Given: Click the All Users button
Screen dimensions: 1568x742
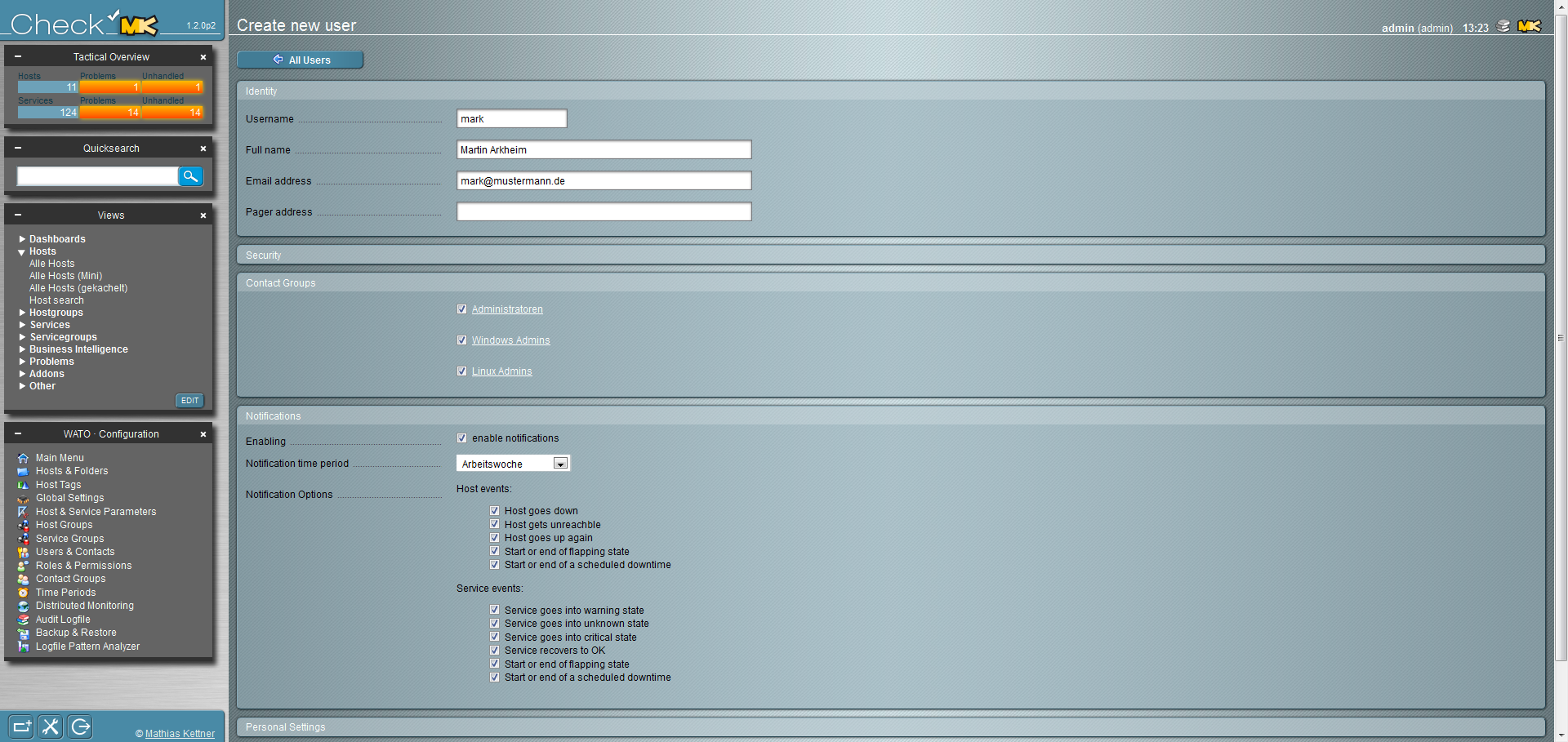Looking at the screenshot, I should click(x=301, y=60).
